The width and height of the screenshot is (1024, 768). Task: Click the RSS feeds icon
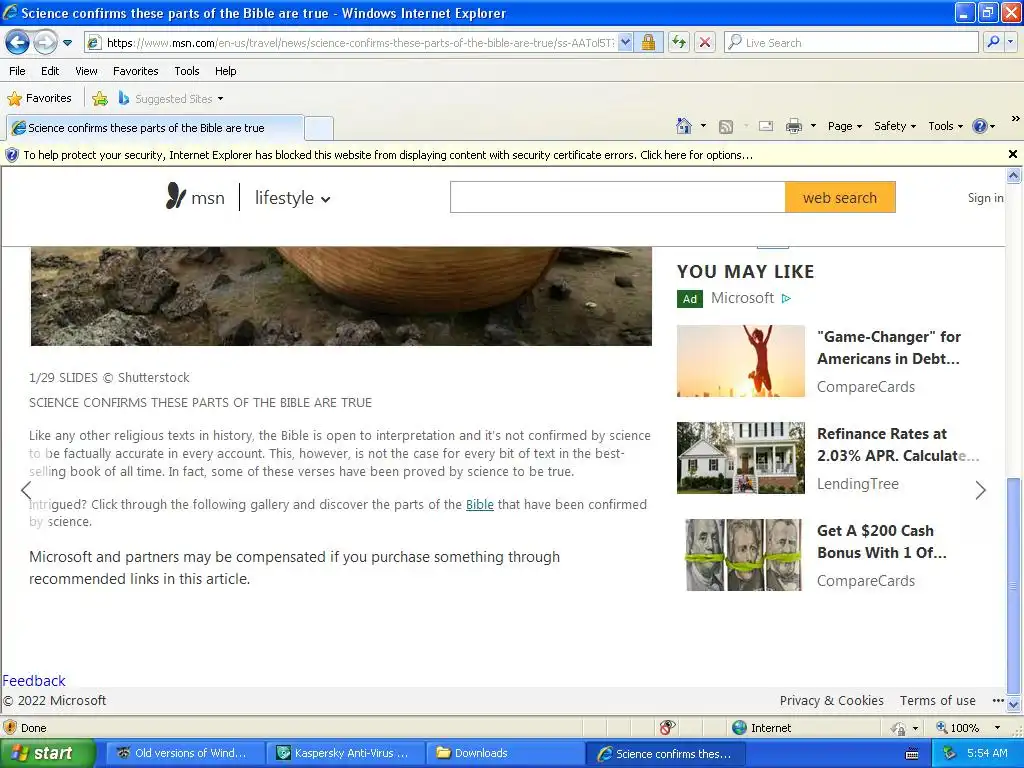(726, 127)
